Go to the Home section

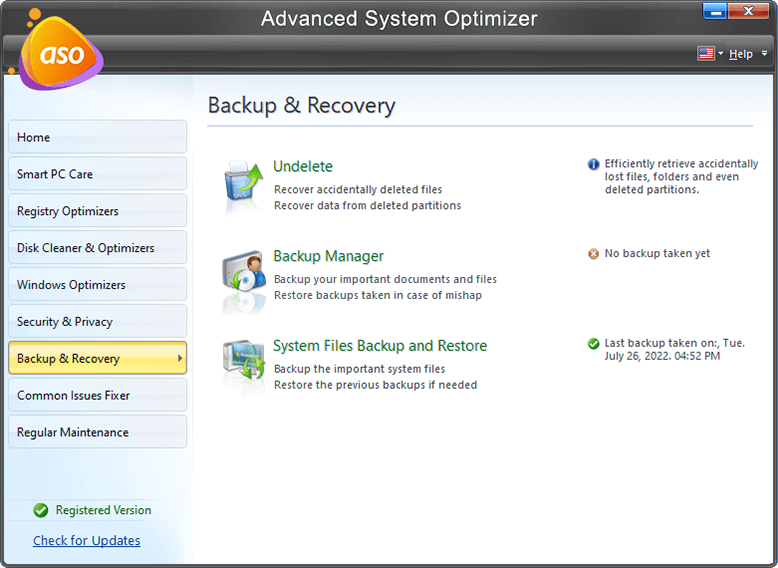click(x=98, y=137)
